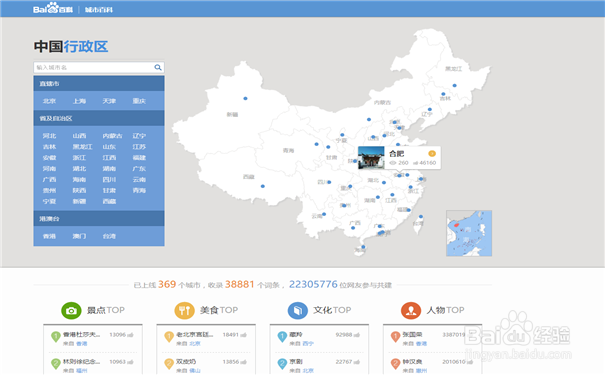Select 台湾 under 港澳台 section
605x375 pixels.
pos(109,236)
